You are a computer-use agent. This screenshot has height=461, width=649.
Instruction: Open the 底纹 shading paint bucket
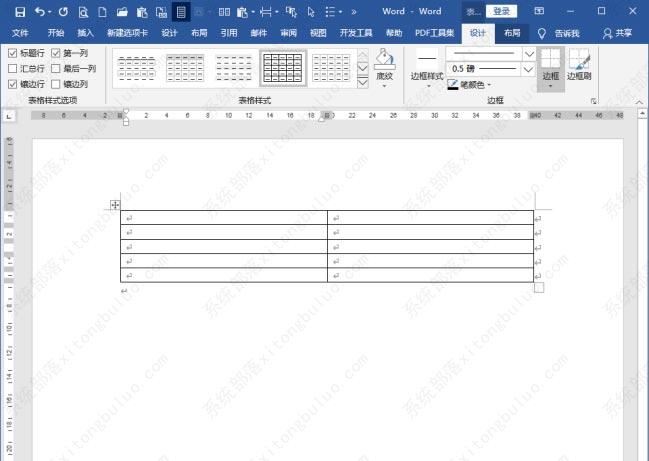tap(385, 60)
